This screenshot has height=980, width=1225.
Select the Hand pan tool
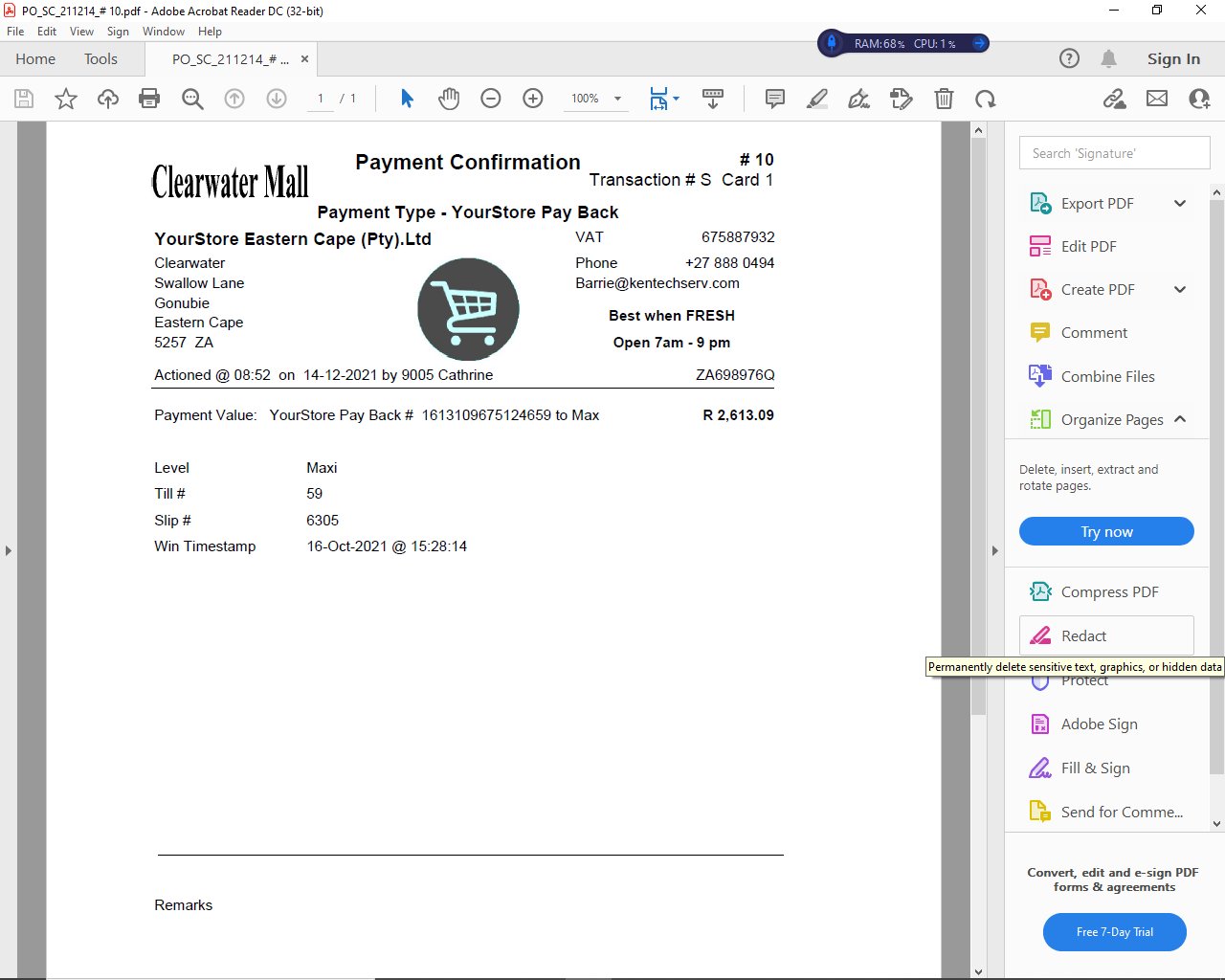pos(449,99)
